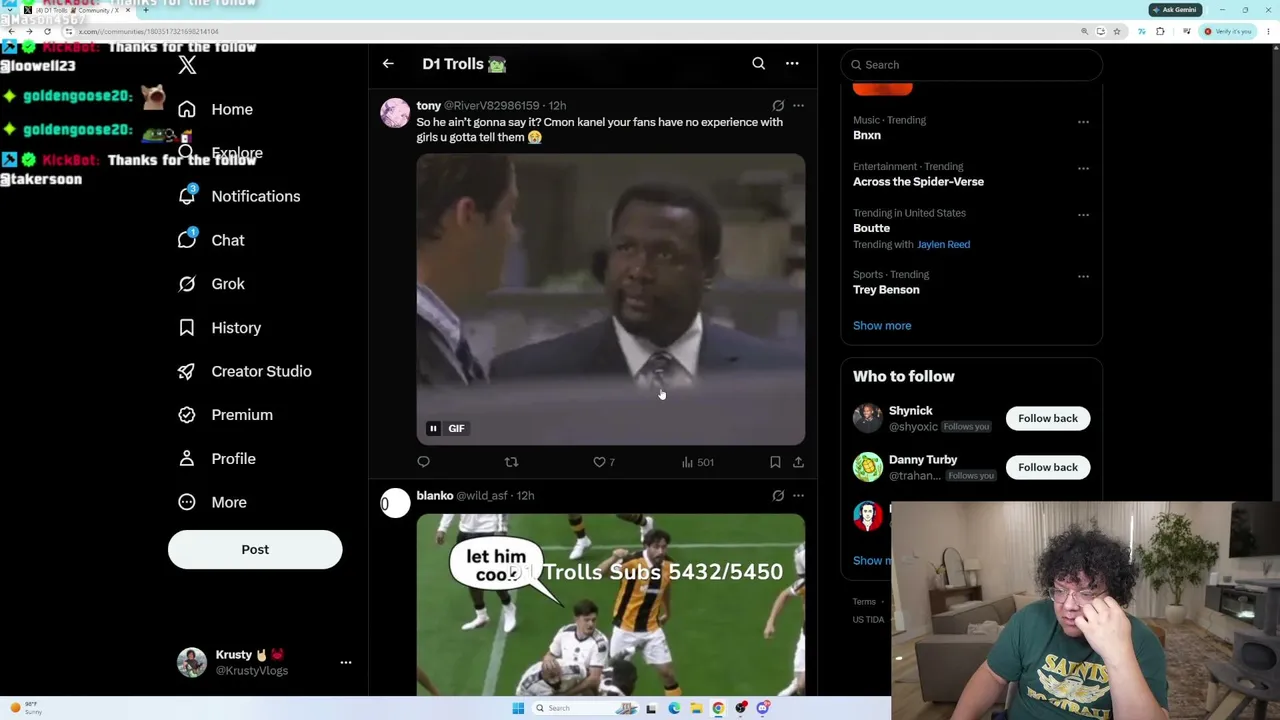Search within the D1 Trolls community
1280x720 pixels.
[x=759, y=64]
